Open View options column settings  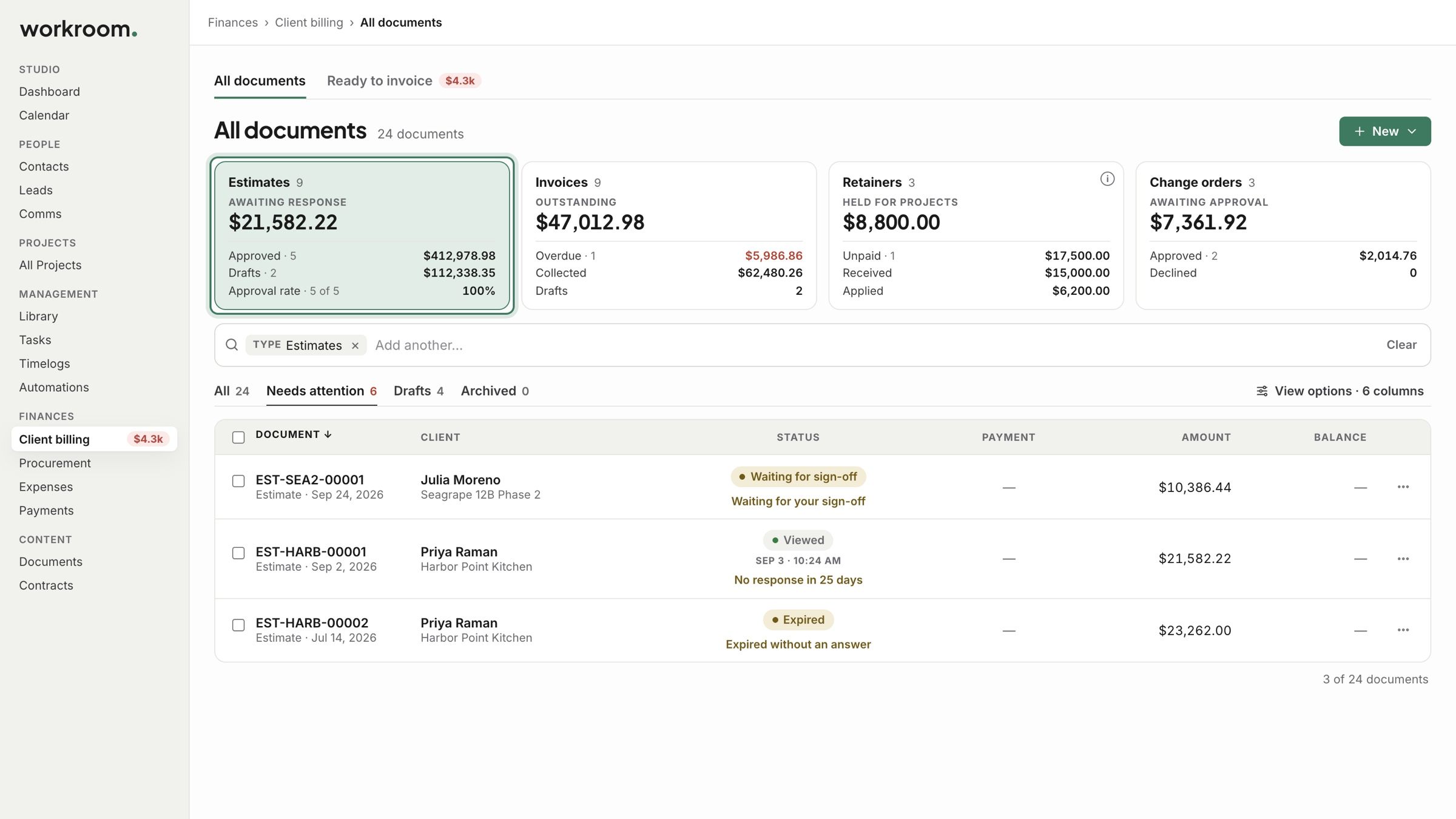pos(1340,391)
